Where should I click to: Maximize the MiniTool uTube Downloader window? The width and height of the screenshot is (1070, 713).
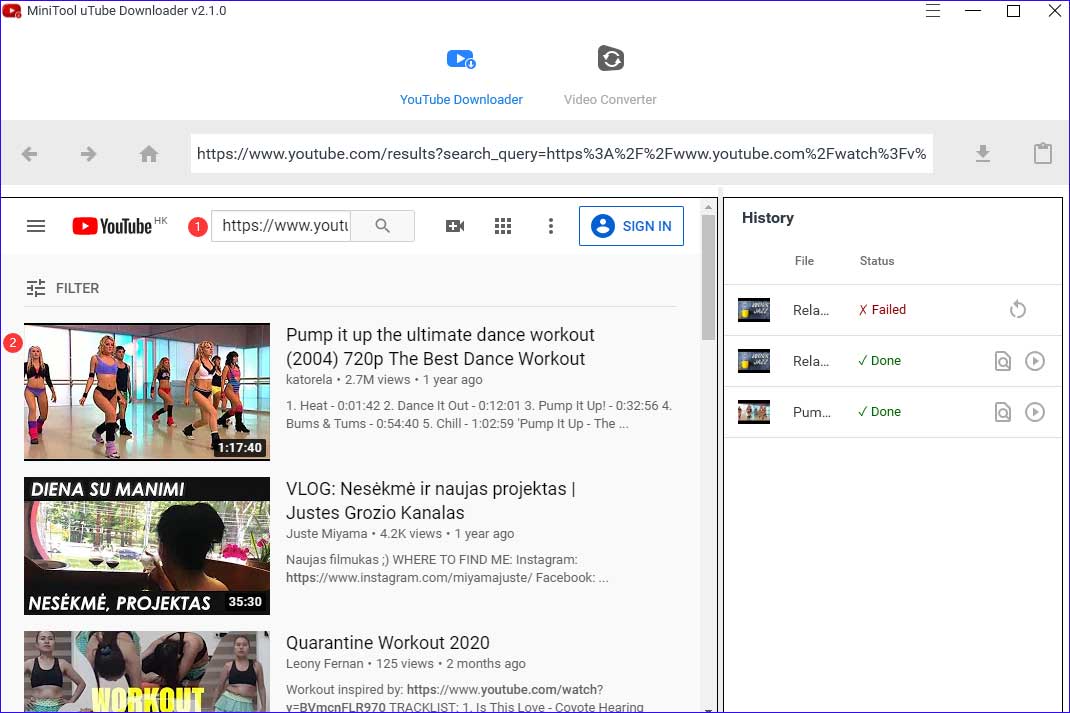pos(1013,11)
